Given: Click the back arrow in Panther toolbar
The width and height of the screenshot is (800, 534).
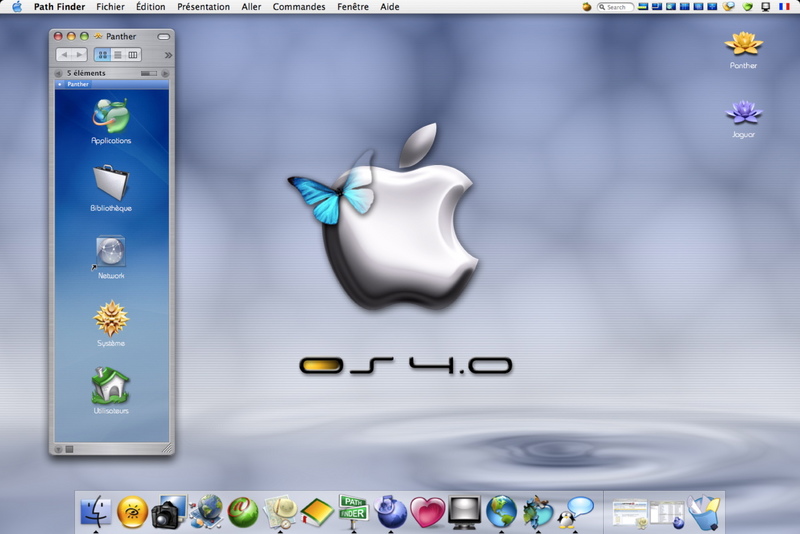Looking at the screenshot, I should [64, 55].
